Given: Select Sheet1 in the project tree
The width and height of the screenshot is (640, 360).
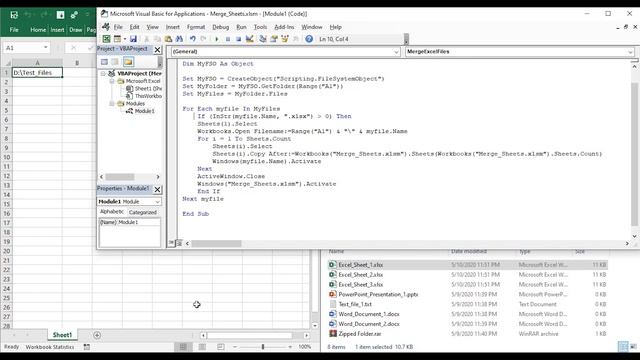Looking at the screenshot, I should click(x=148, y=89).
